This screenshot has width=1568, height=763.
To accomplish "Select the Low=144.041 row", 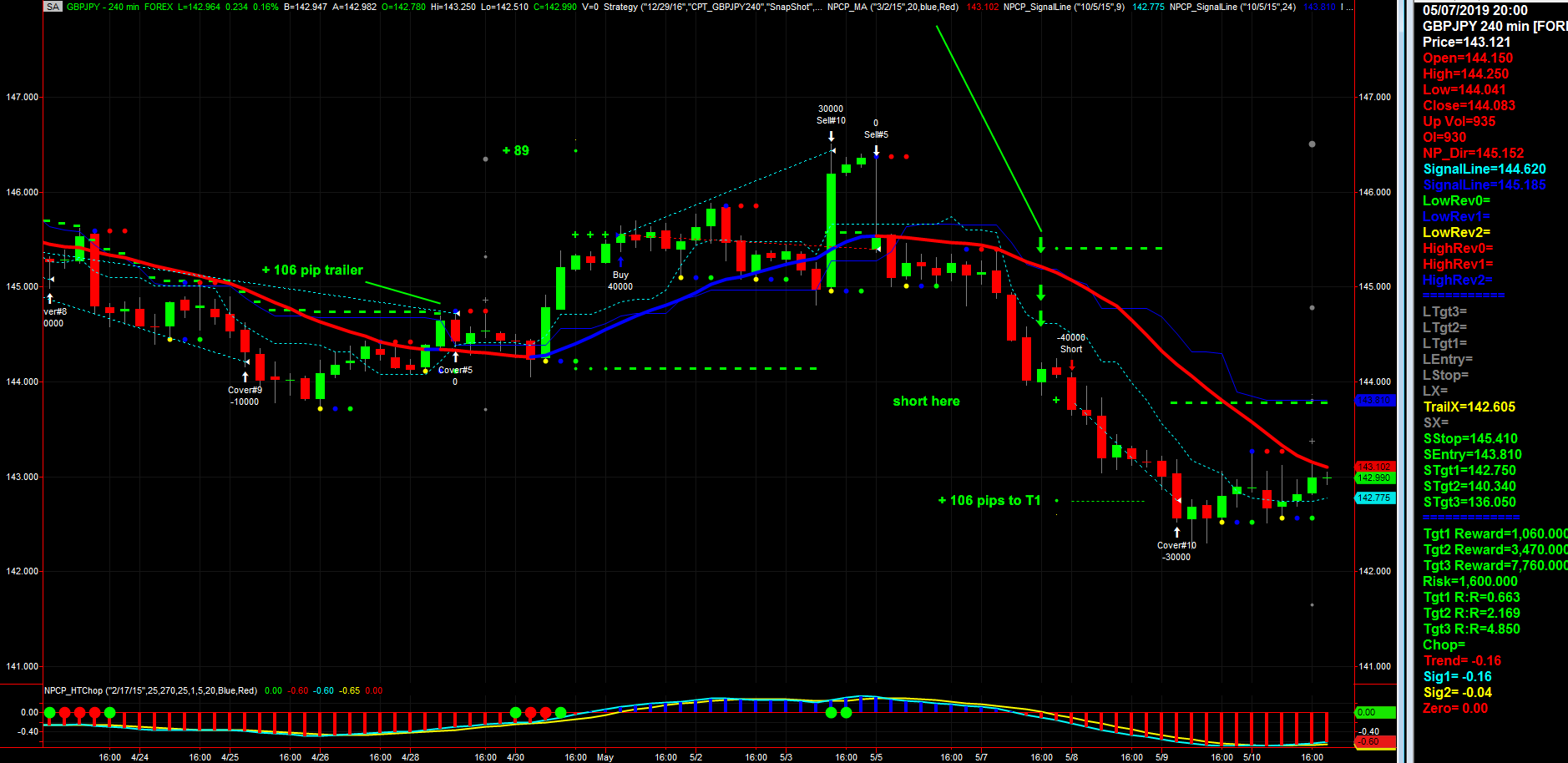I will [x=1464, y=89].
